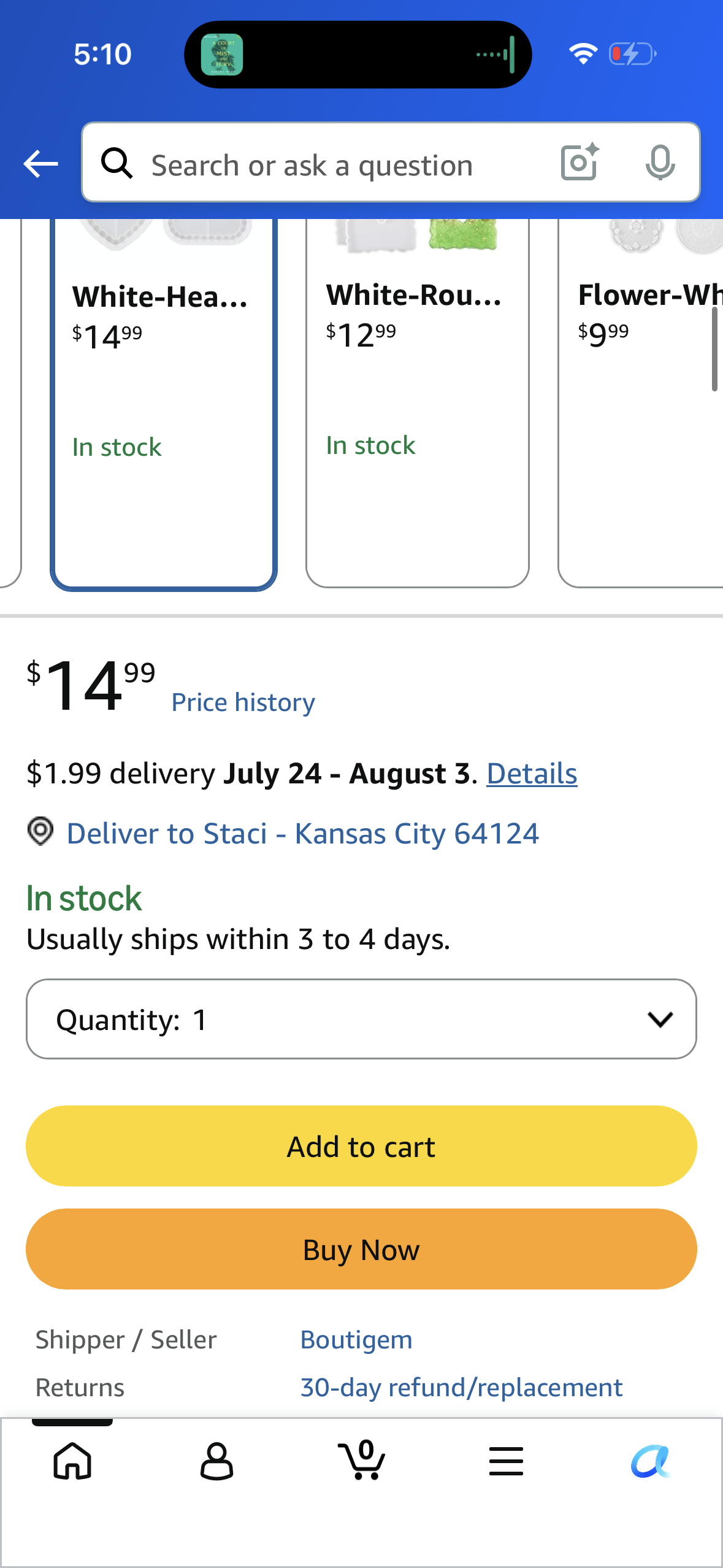Open the hamburger menu icon
723x1568 pixels.
[x=506, y=1461]
